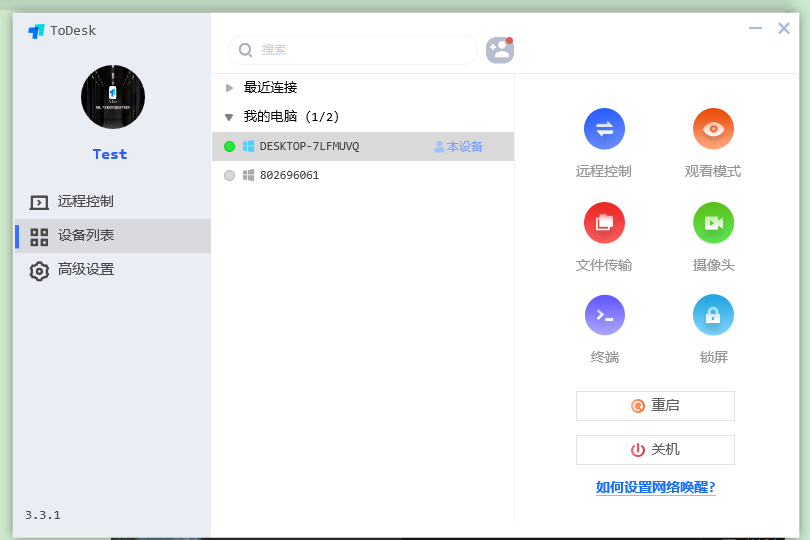Click the 重启 restart button

[655, 406]
